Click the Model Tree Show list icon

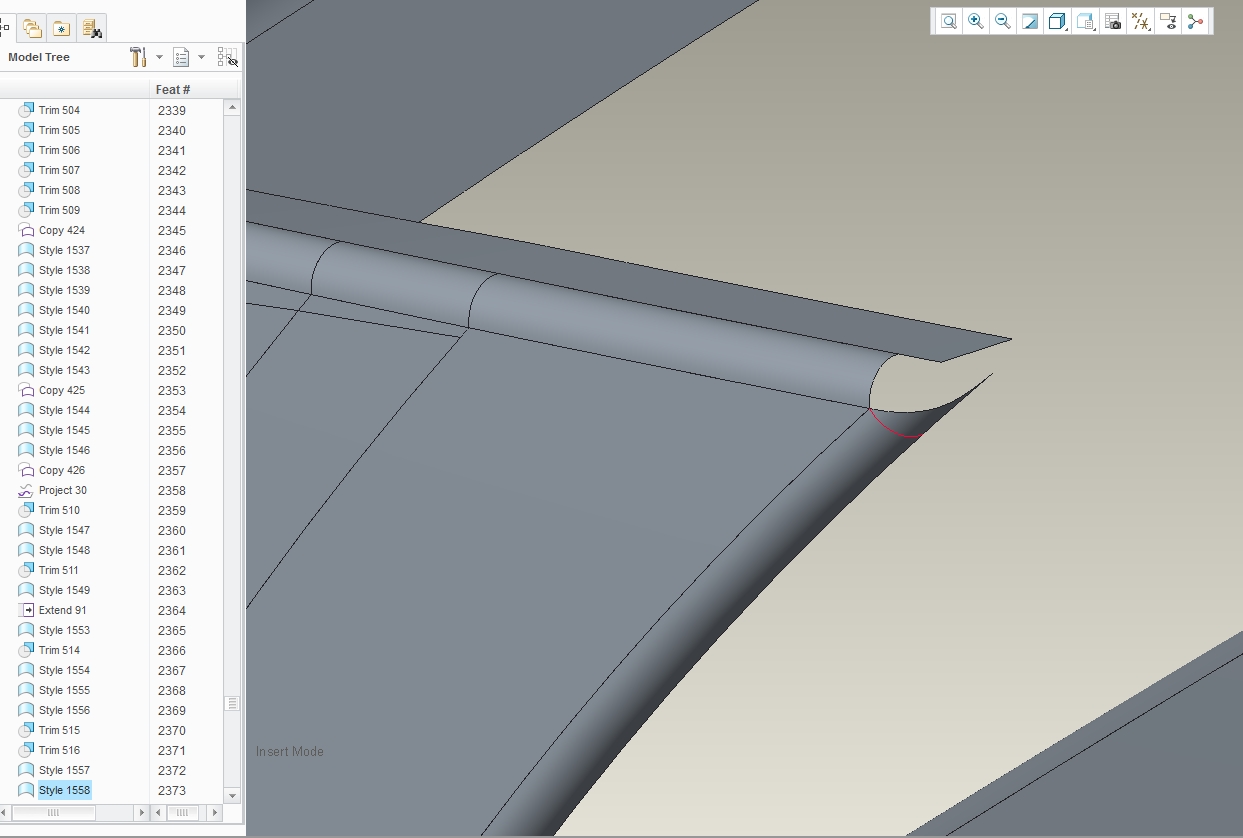pos(181,57)
